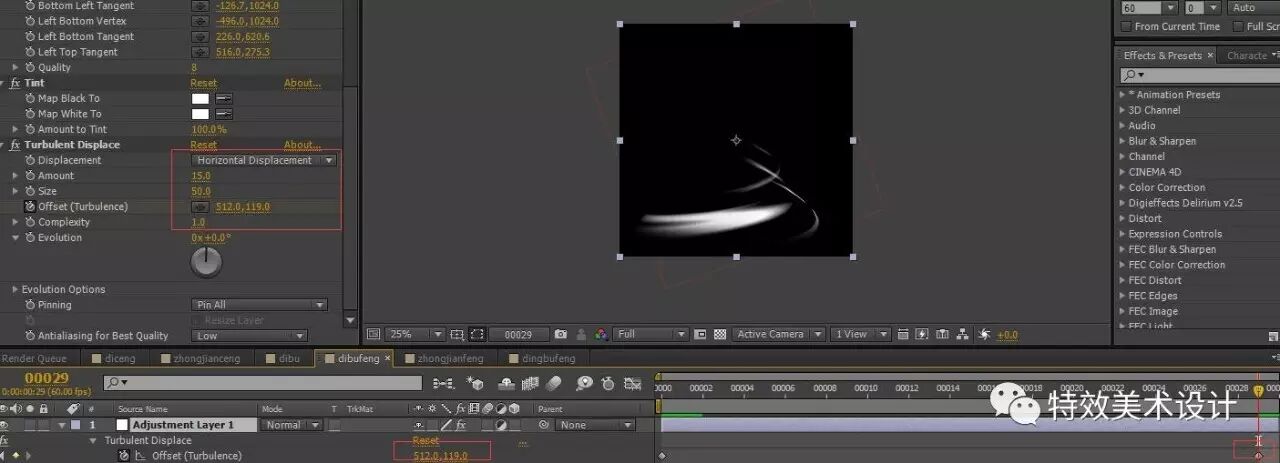This screenshot has height=463, width=1280.
Task: Click the Map Black To eyedropper
Action: tap(224, 99)
